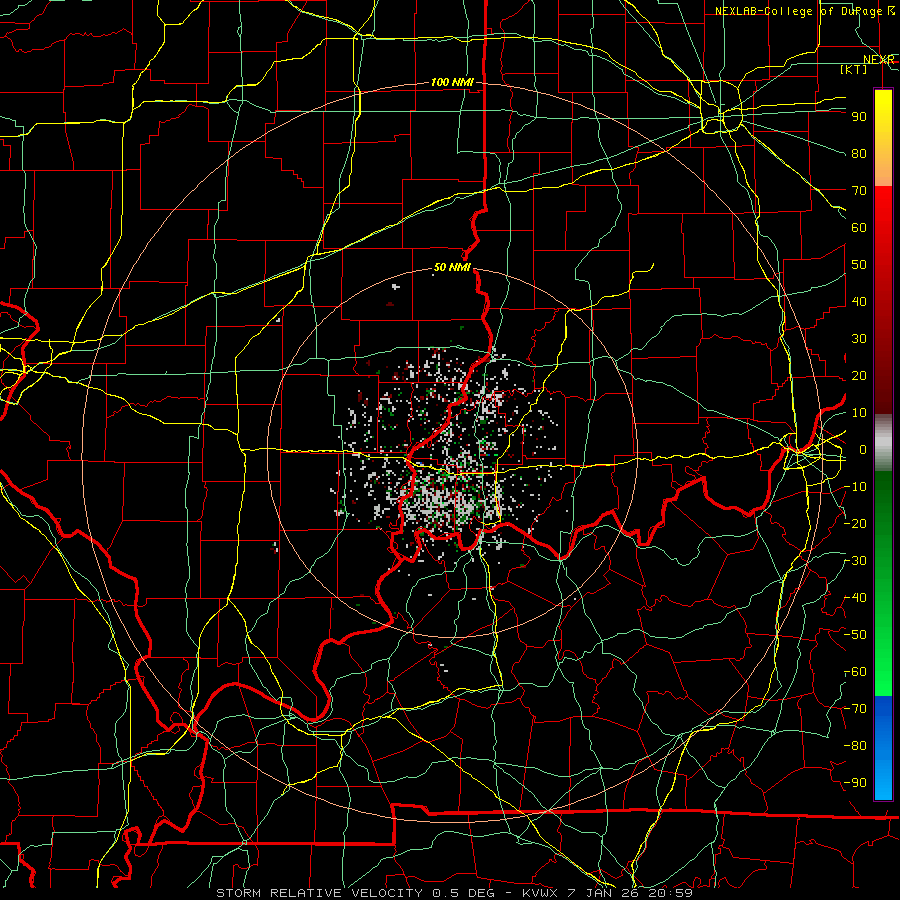Select the 20 value on the velocity scale
Viewport: 900px width, 900px height.
click(859, 376)
